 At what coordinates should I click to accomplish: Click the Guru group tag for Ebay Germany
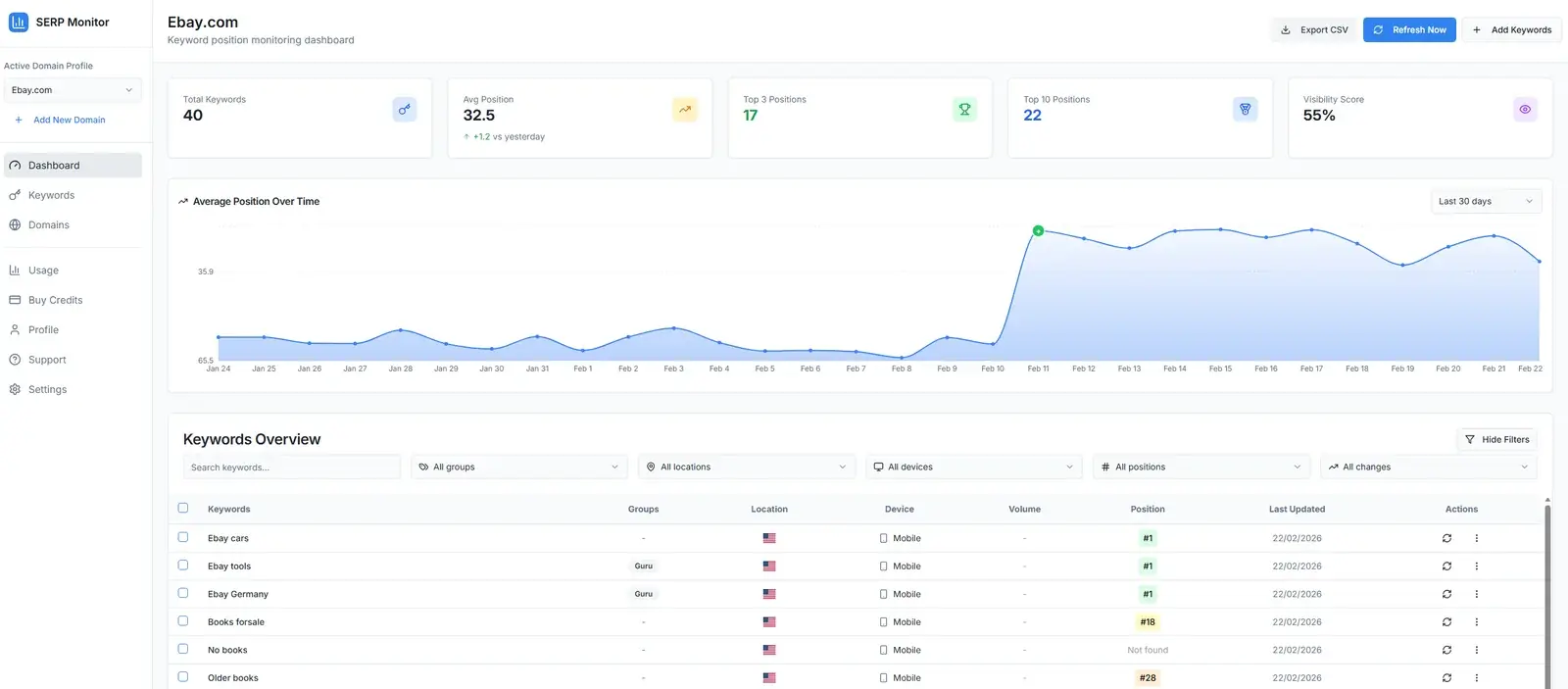click(644, 594)
